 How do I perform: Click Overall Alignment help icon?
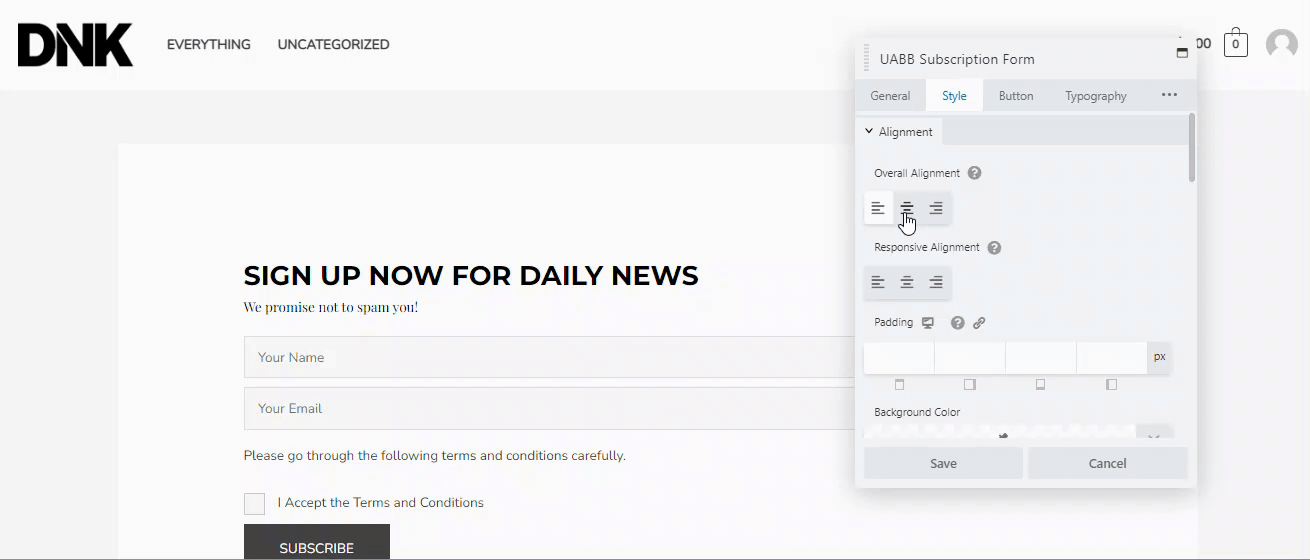point(974,173)
